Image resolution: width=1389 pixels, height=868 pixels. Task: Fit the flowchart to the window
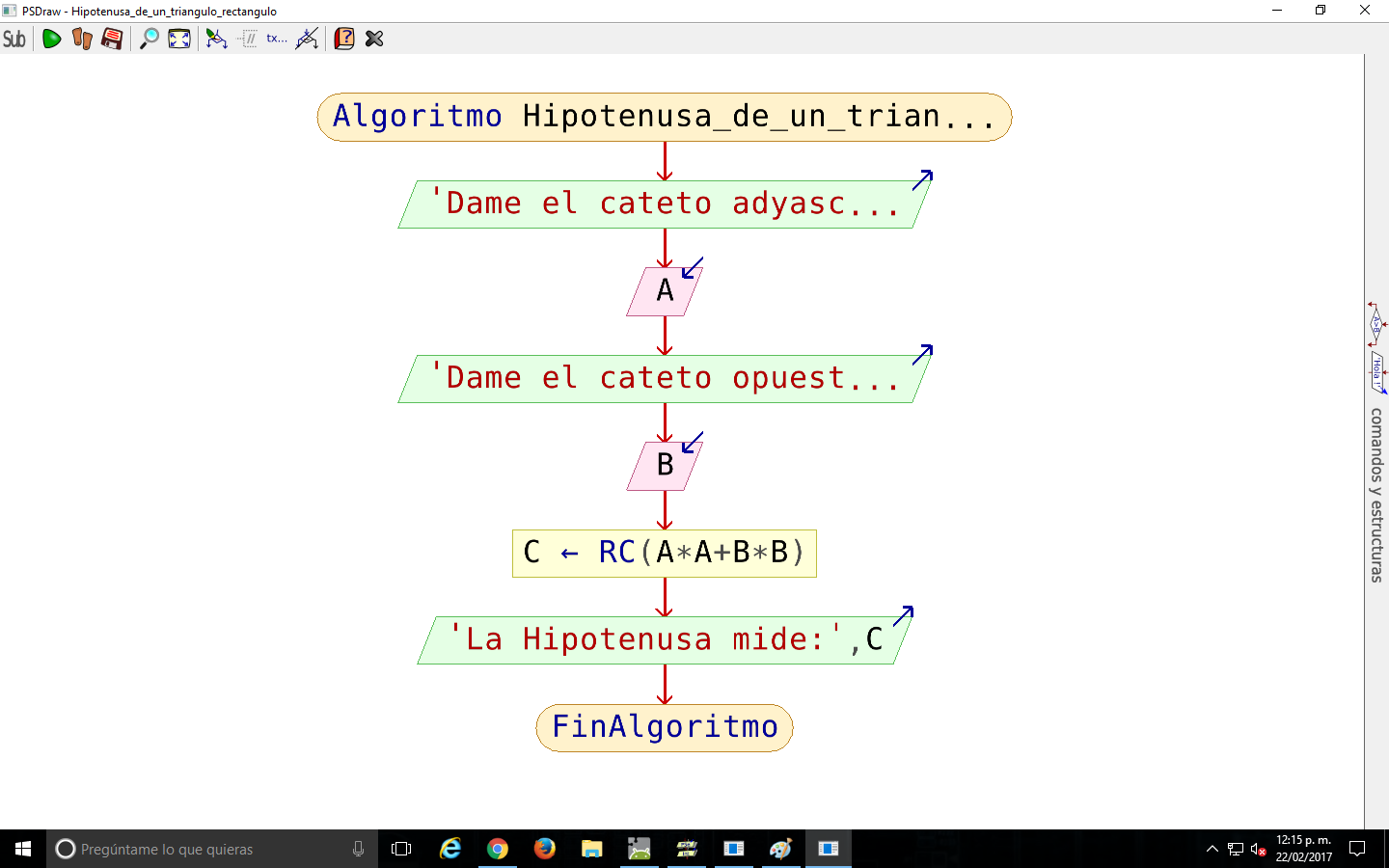point(178,39)
